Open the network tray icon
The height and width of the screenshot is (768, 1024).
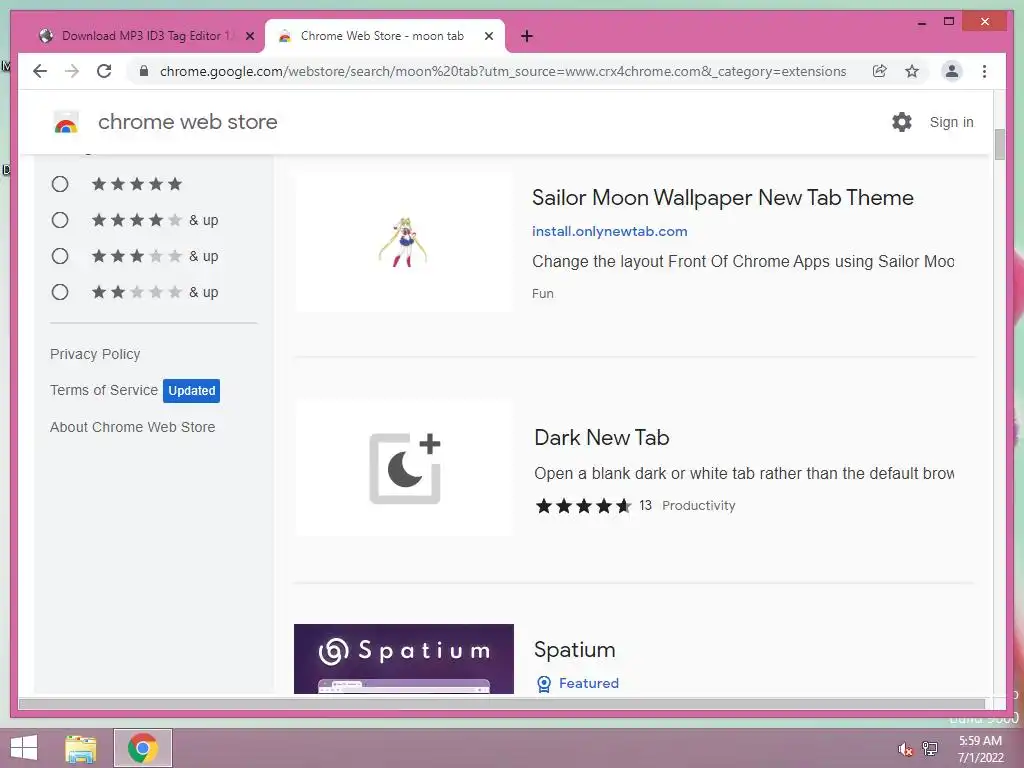click(x=929, y=748)
